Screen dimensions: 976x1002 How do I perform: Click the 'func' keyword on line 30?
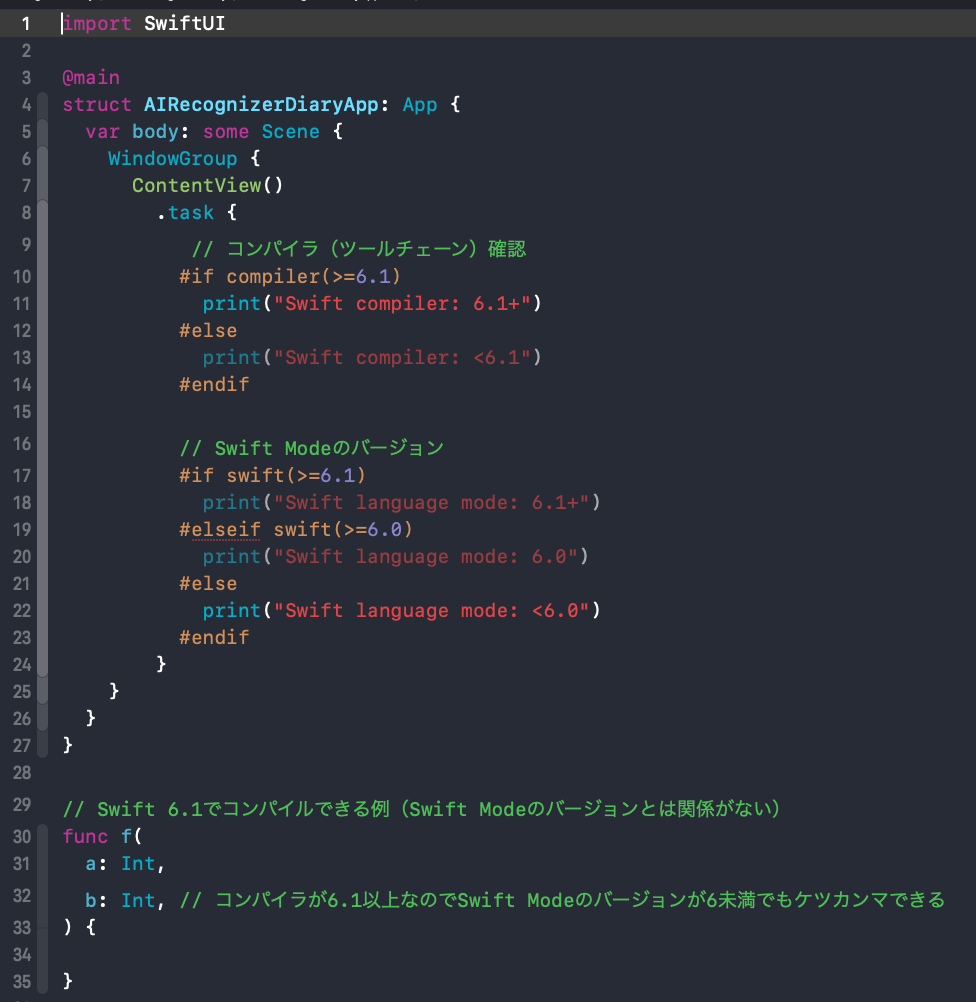tap(85, 836)
